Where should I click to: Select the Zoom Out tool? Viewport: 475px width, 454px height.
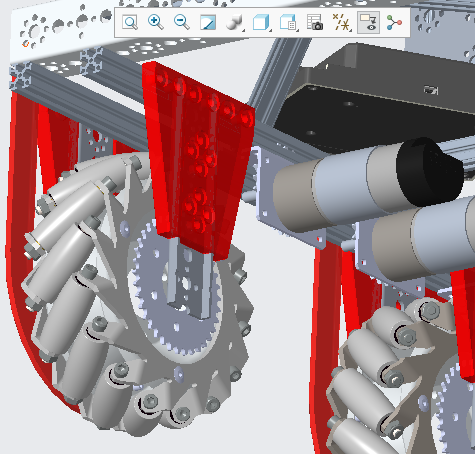click(182, 22)
